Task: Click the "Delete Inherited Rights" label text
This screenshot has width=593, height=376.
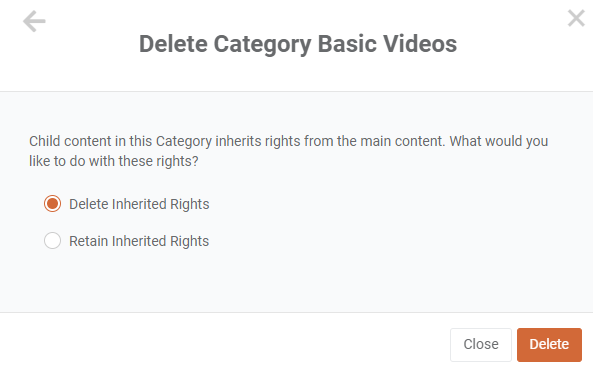Action: pyautogui.click(x=139, y=204)
